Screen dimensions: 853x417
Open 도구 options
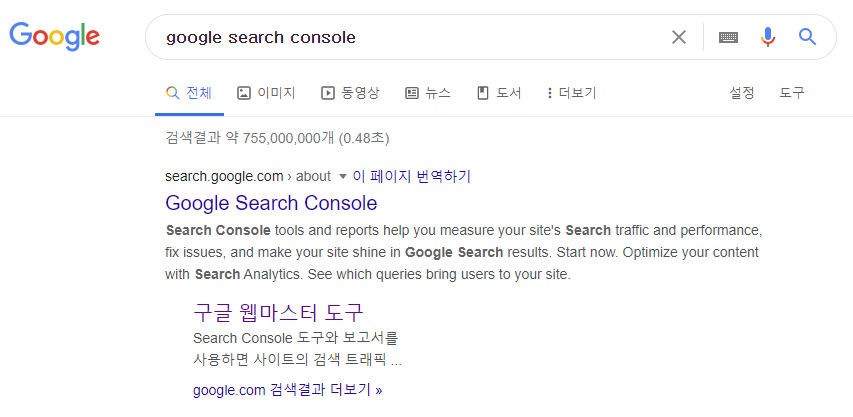click(x=792, y=93)
